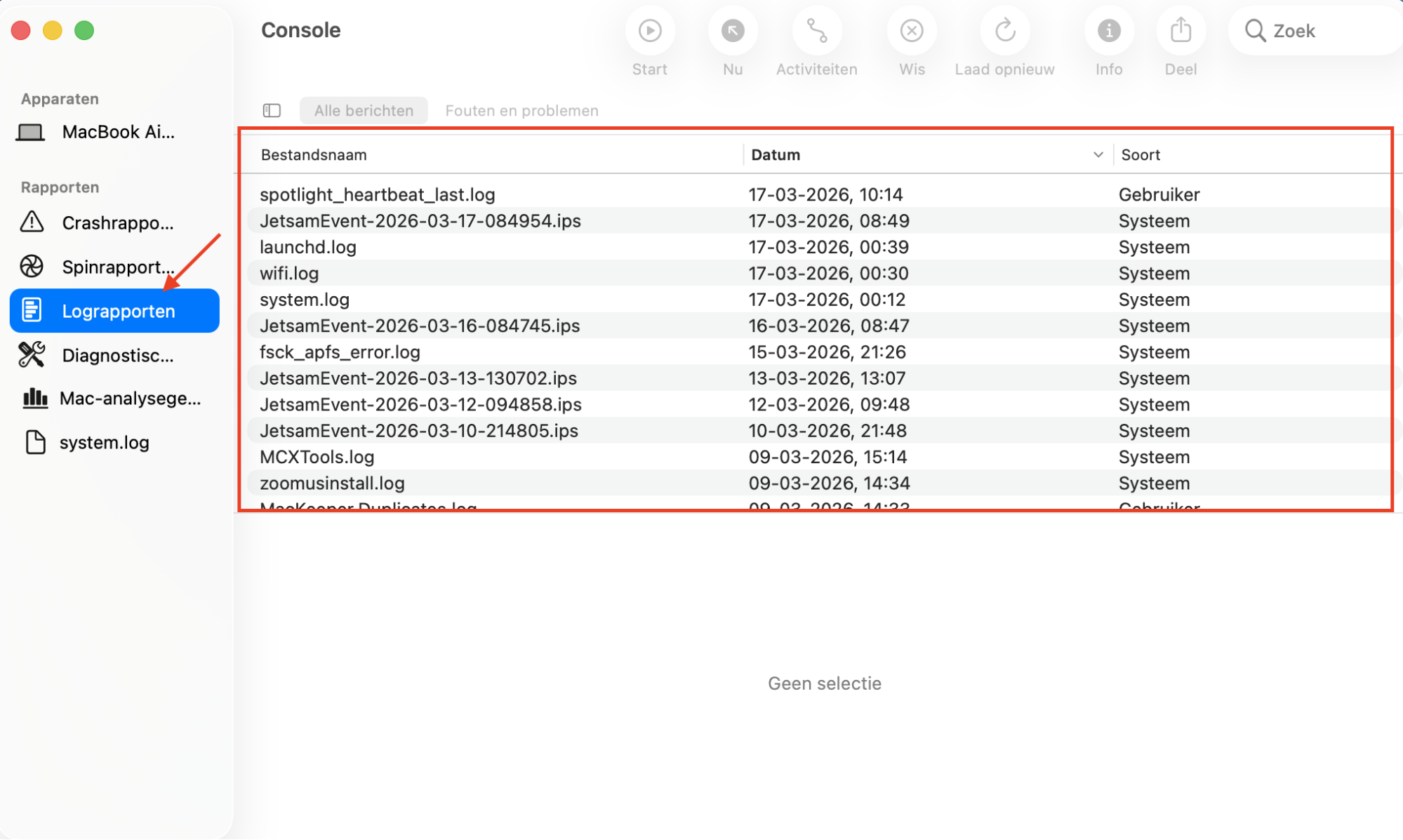1403x840 pixels.
Task: Toggle the sidebar visibility icon
Action: click(271, 110)
